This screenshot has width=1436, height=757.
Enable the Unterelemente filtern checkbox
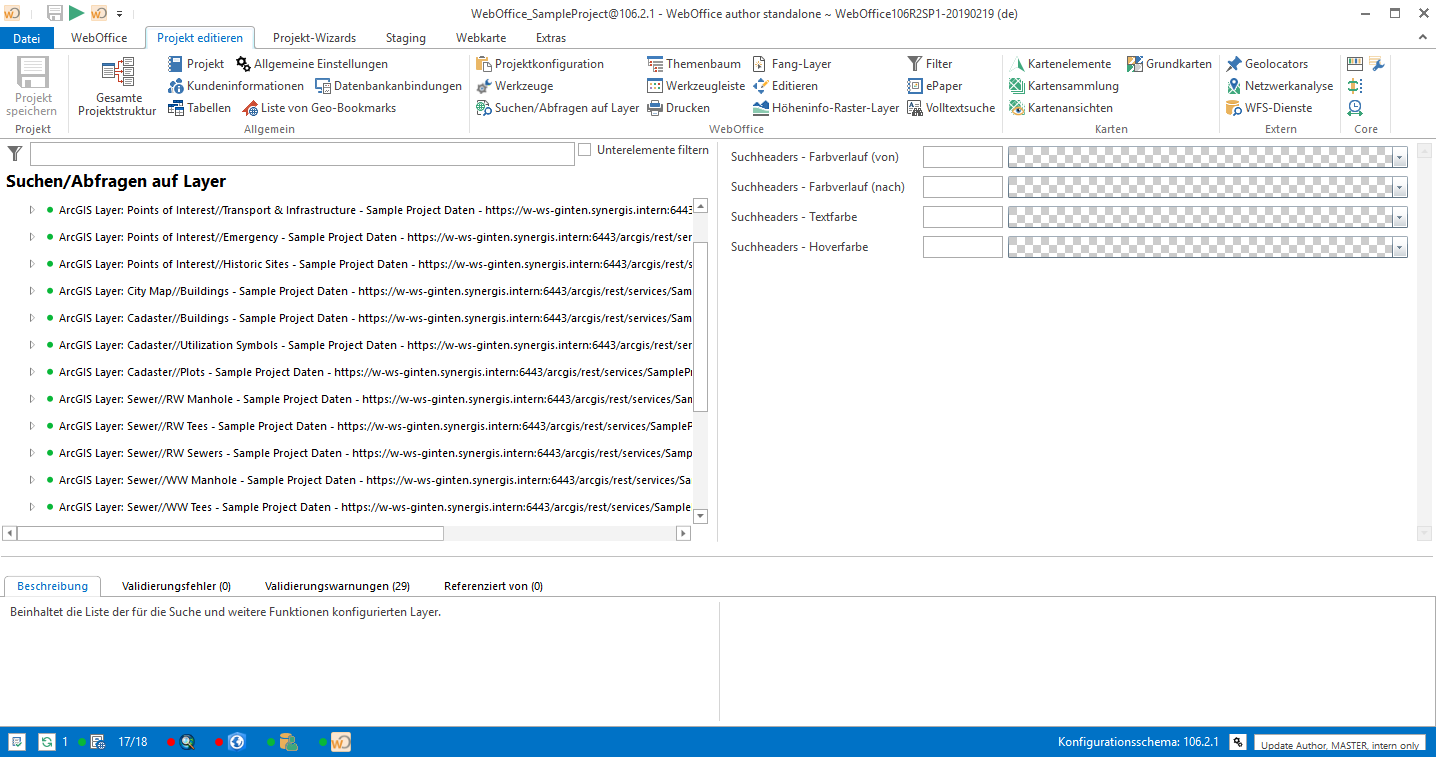584,149
